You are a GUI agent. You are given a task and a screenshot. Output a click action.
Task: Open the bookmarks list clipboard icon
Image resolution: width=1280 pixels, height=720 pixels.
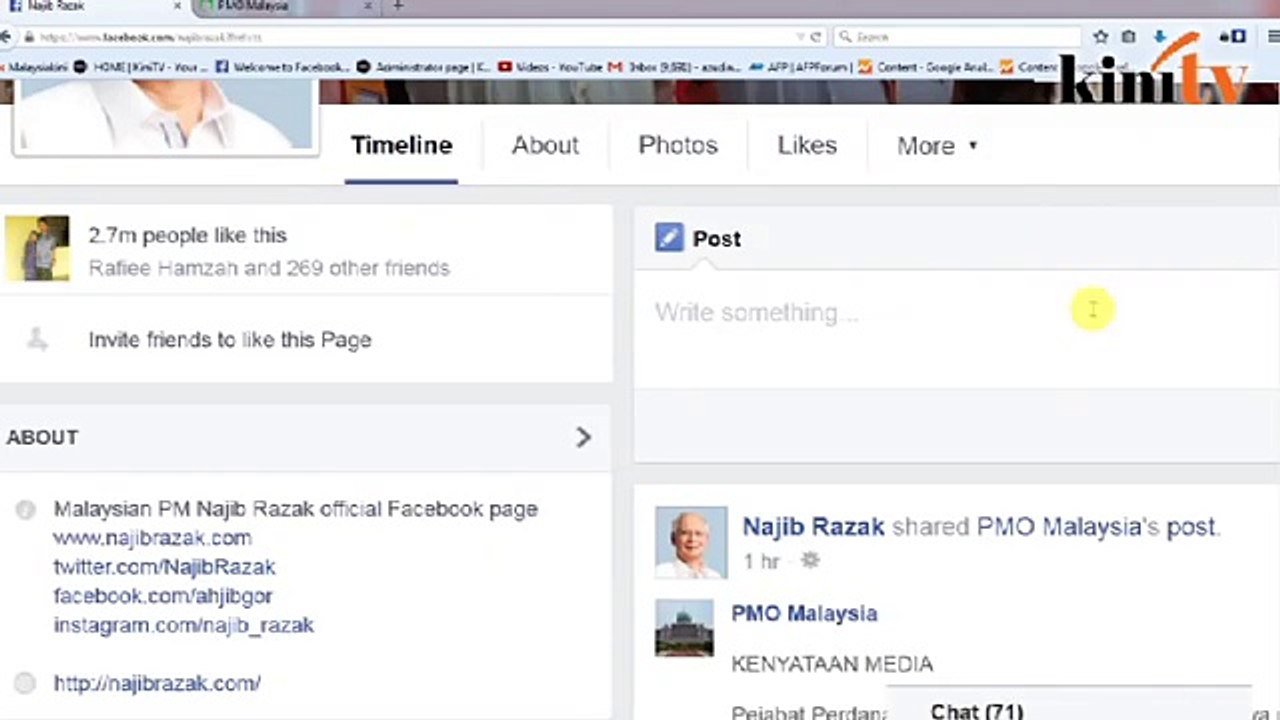click(1129, 37)
